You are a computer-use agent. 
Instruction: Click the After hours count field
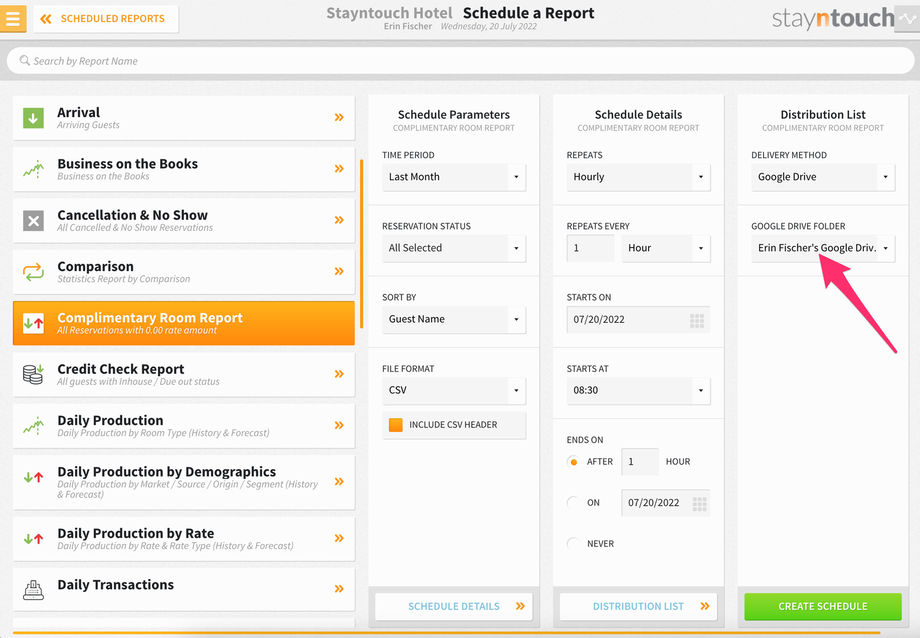(640, 462)
